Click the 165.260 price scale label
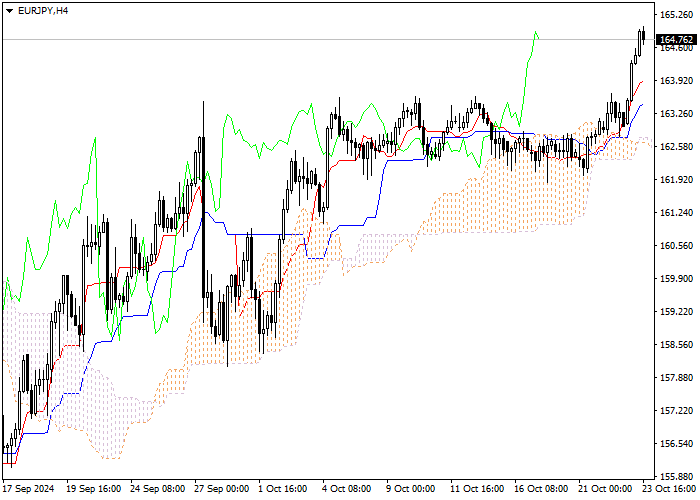700x500 pixels. point(676,15)
